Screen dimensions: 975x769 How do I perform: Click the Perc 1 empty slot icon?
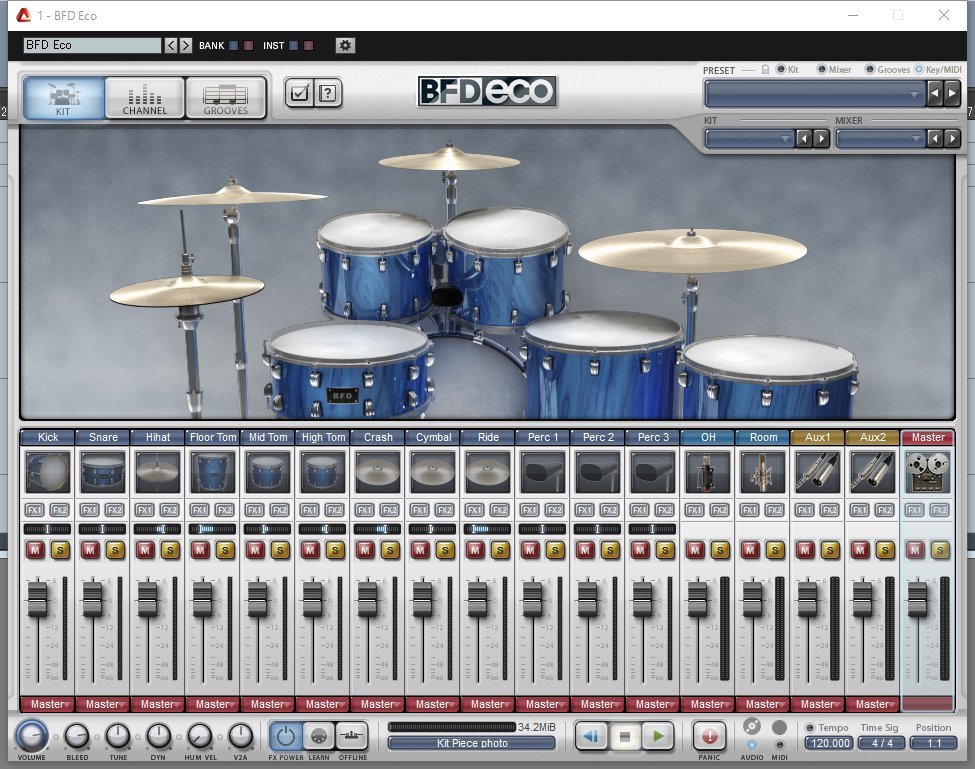[x=542, y=472]
